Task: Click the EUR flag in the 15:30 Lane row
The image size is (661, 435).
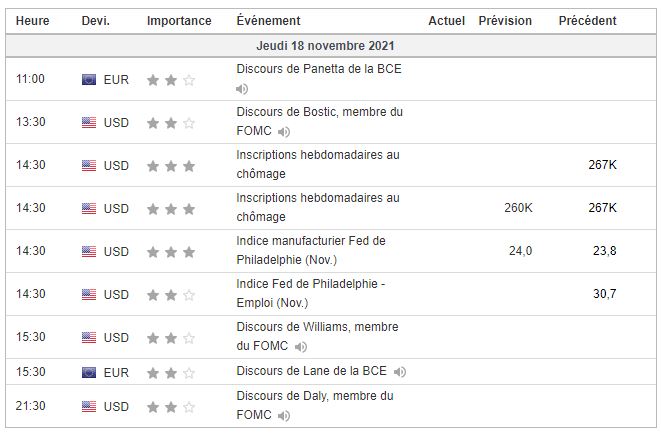Action: tap(89, 373)
